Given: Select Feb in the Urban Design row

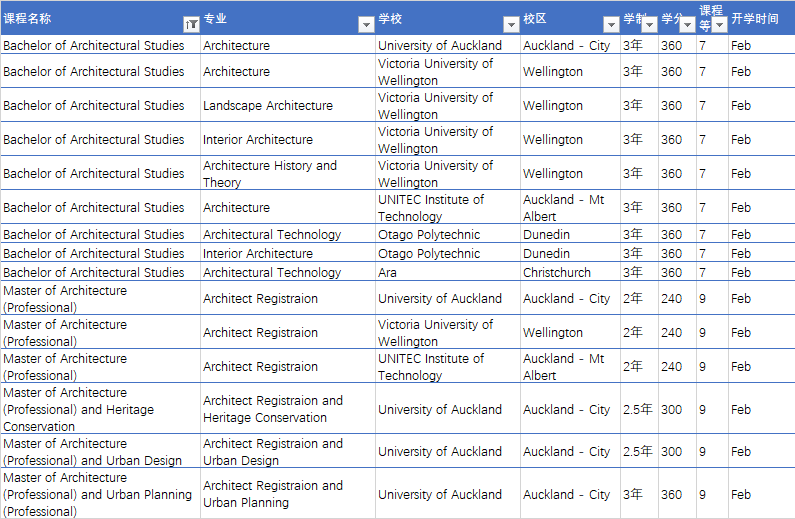Looking at the screenshot, I should click(741, 452).
